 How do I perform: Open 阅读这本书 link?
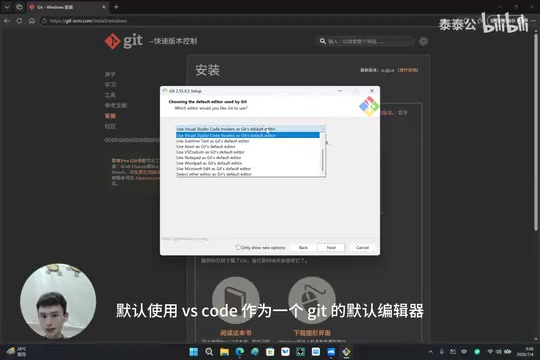click(x=236, y=333)
